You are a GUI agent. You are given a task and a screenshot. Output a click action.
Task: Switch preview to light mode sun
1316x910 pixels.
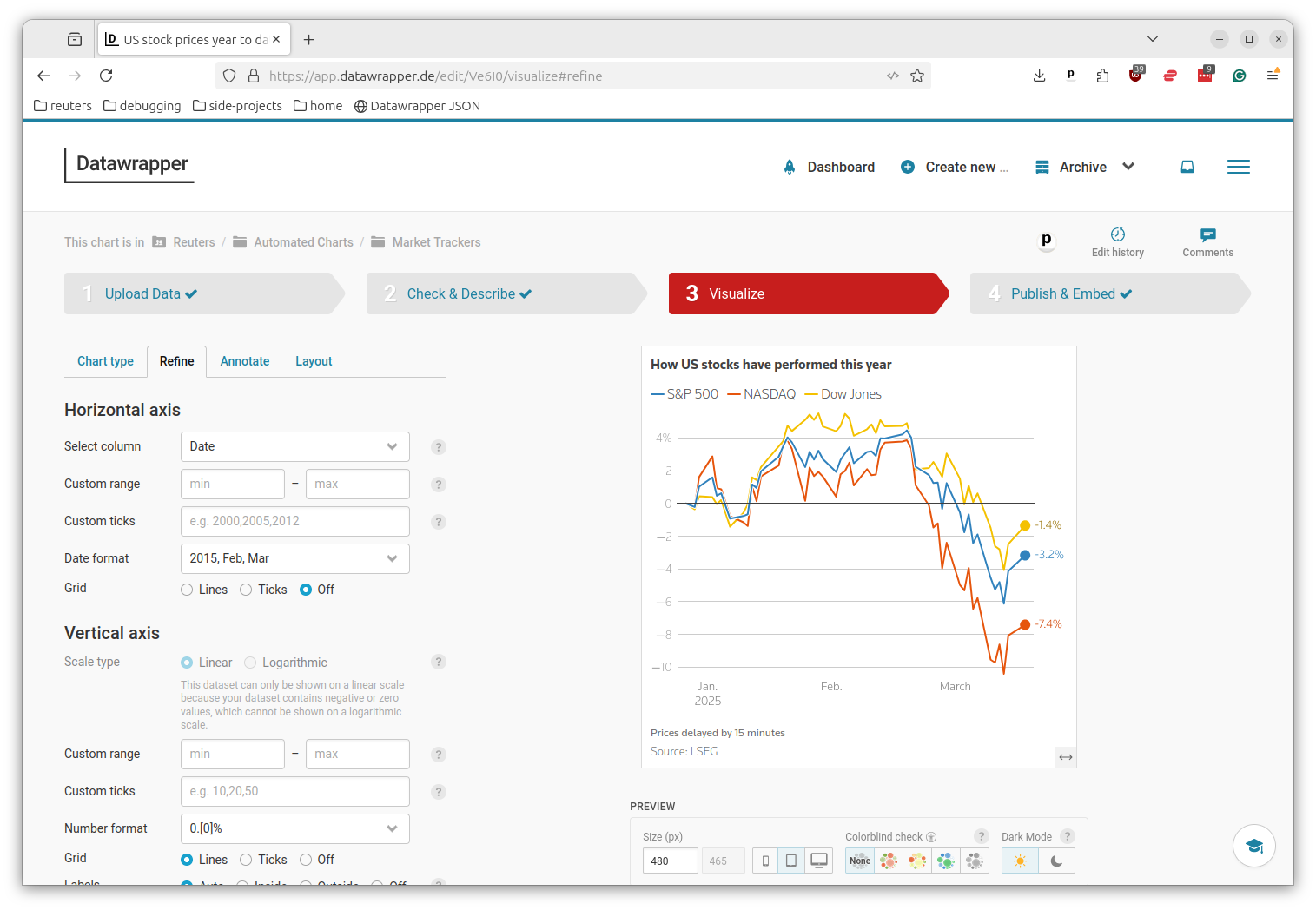coord(1020,861)
